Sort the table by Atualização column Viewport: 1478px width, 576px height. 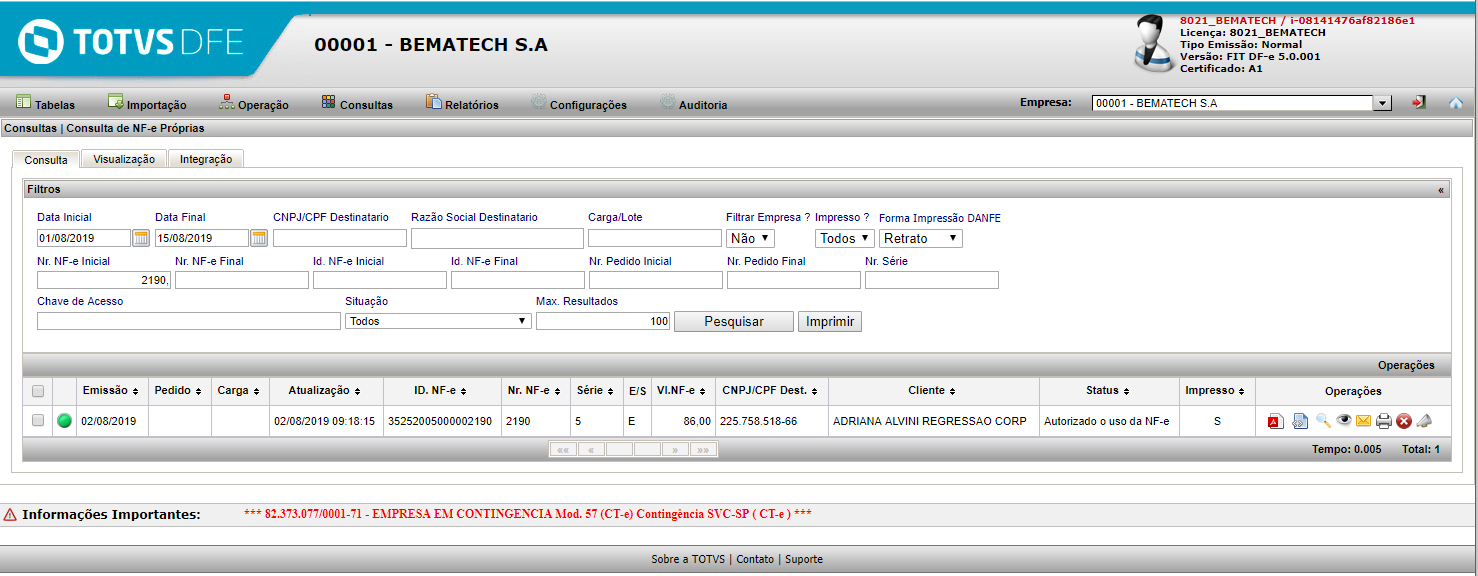coord(325,391)
